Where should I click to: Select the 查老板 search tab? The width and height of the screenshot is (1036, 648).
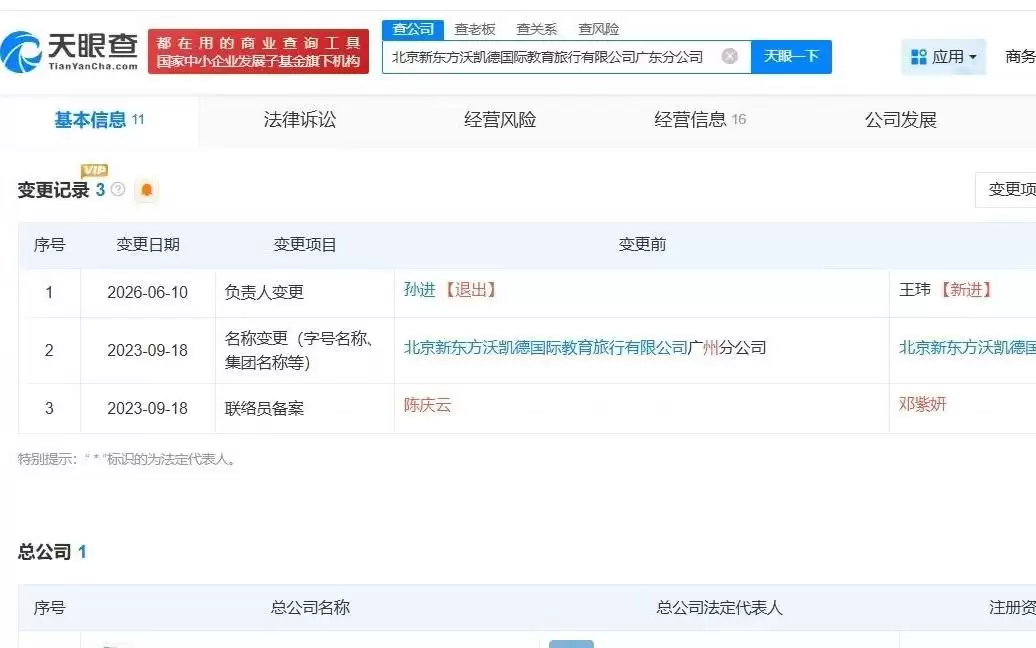[x=474, y=29]
